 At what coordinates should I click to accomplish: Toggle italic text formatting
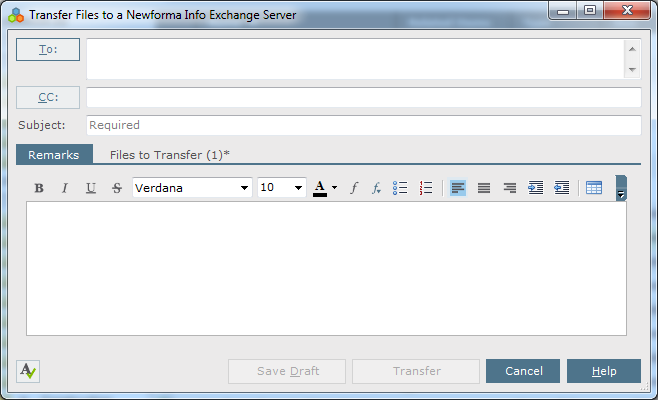pos(65,188)
